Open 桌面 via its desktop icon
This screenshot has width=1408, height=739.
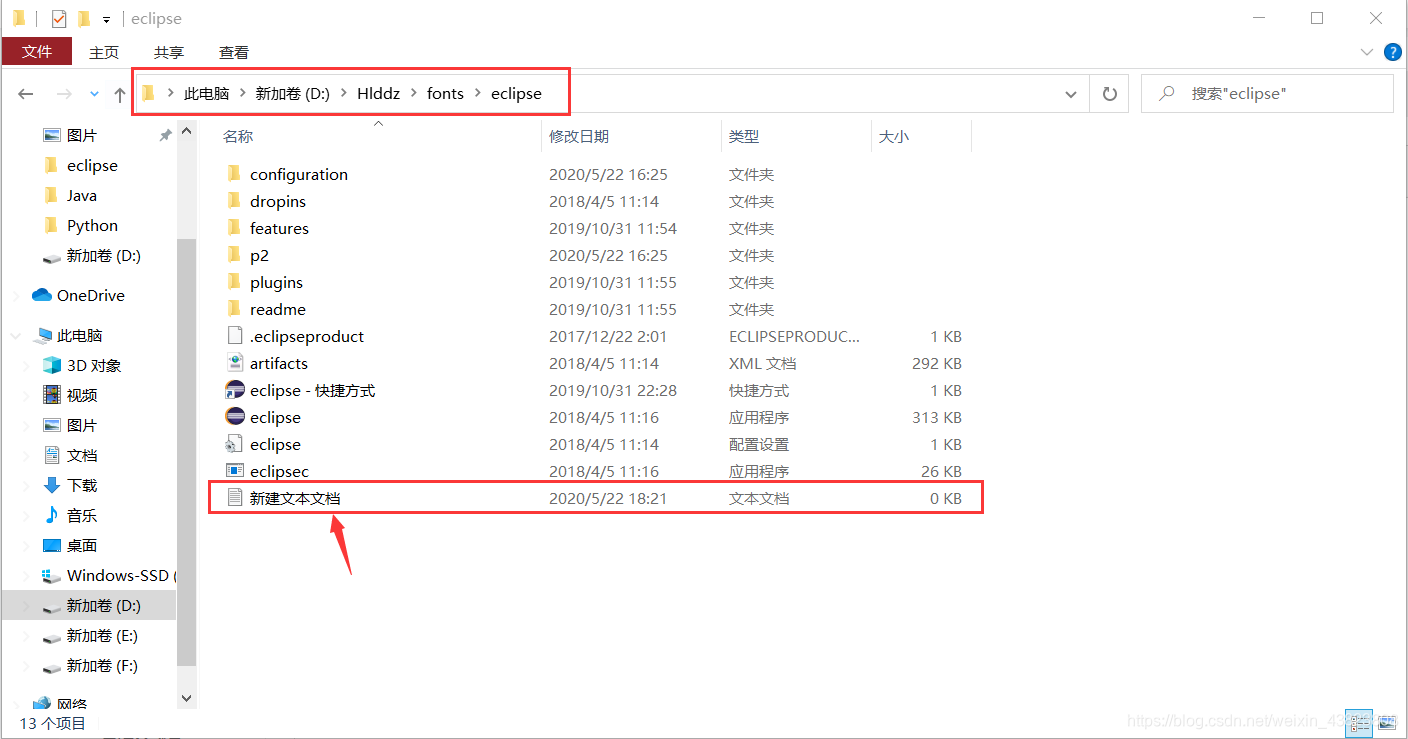pos(52,545)
